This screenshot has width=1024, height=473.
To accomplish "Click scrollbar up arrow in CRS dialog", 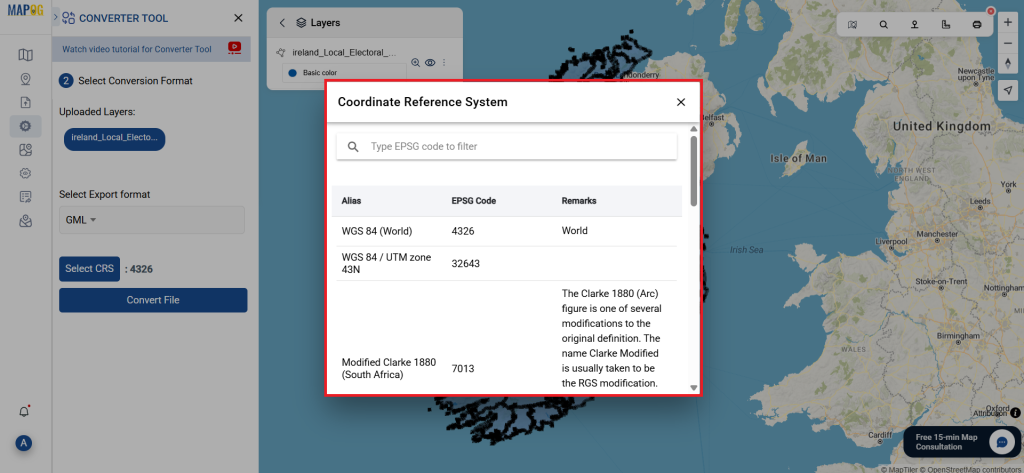I will pos(694,129).
